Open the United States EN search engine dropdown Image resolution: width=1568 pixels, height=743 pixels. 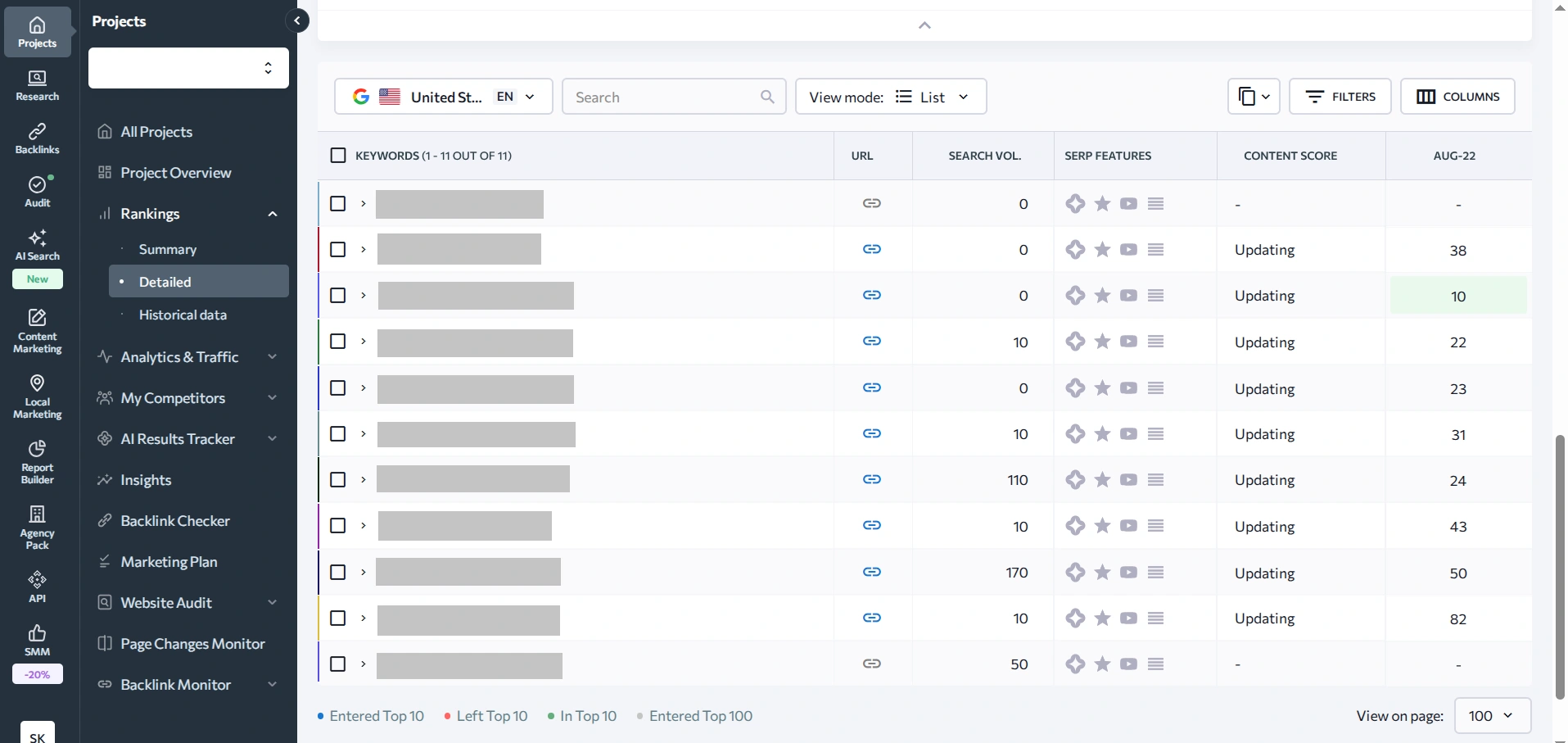point(444,97)
